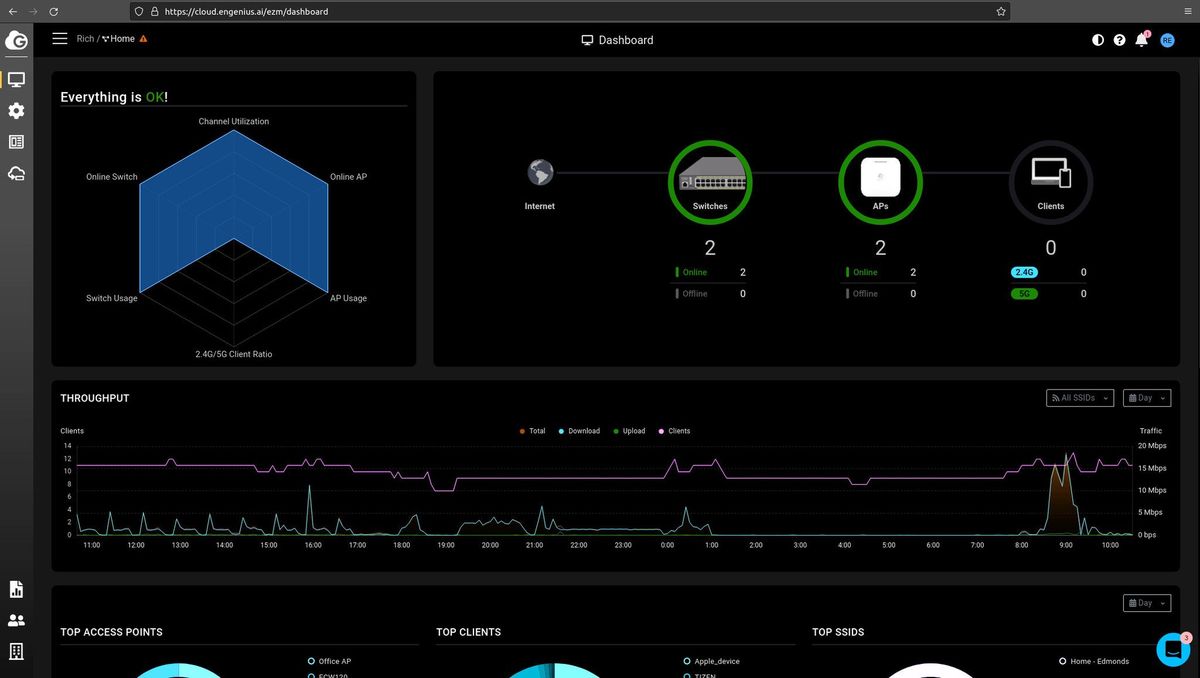Expand the Throughput Day range dropdown
Viewport: 1200px width, 678px height.
[x=1147, y=398]
